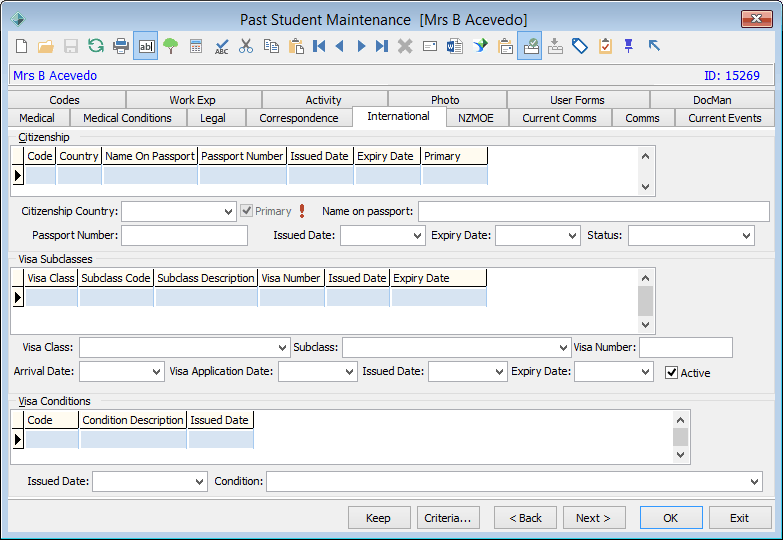
Task: Click the clipboard checkmark task icon
Action: click(x=605, y=46)
